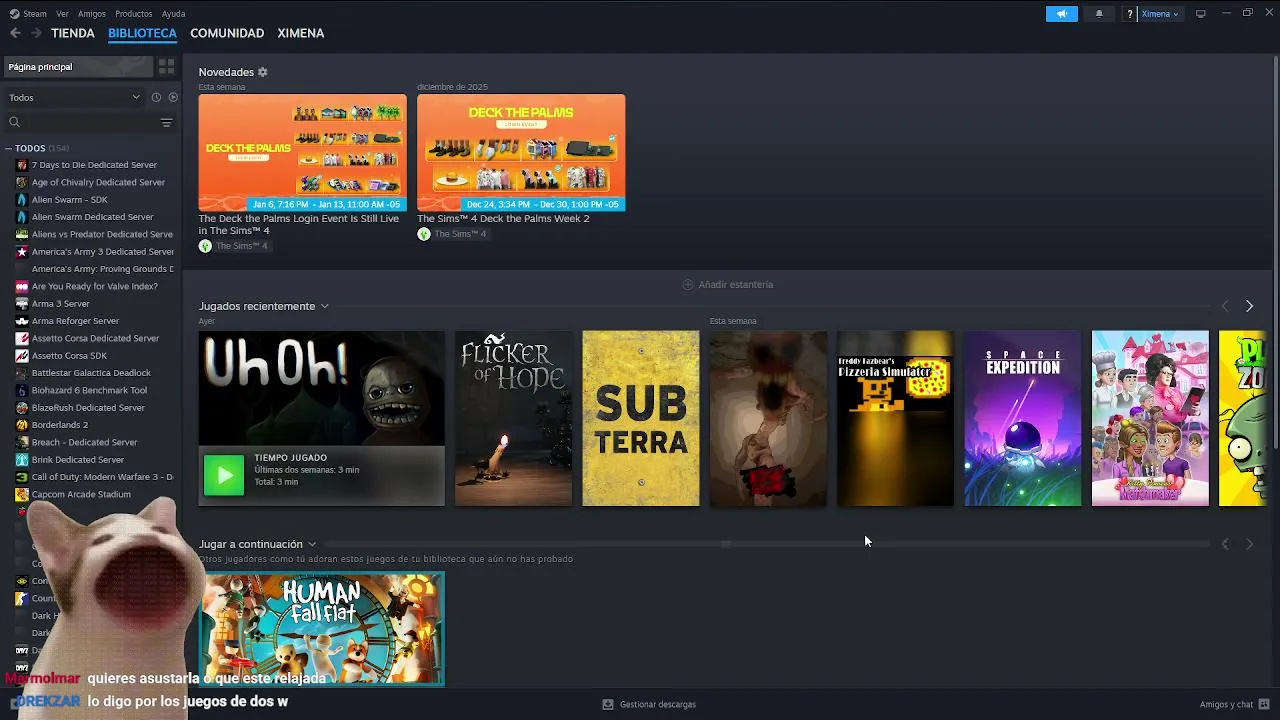The width and height of the screenshot is (1280, 720).
Task: Open the downloads manager icon
Action: click(x=608, y=704)
